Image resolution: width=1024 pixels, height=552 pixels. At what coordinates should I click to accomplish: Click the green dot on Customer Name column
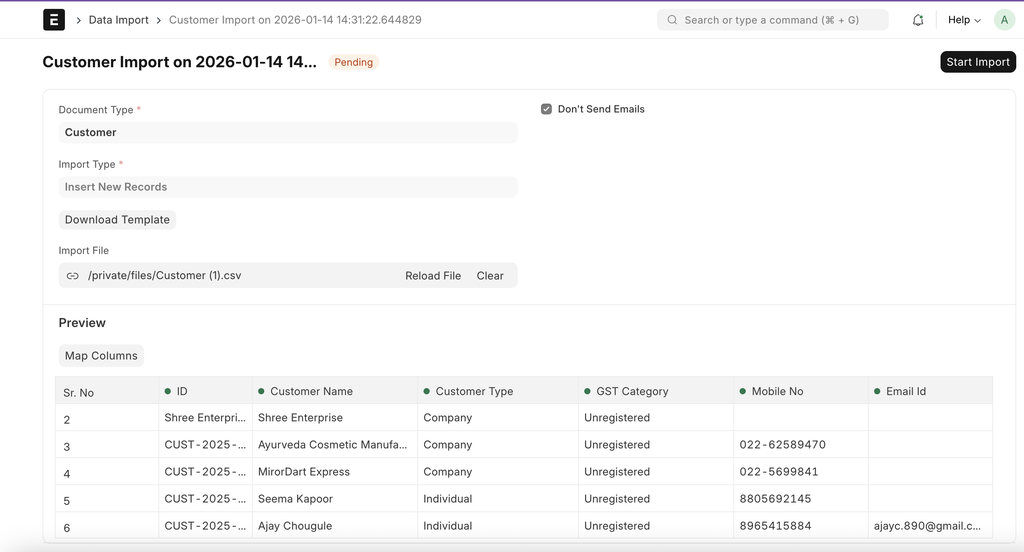[x=261, y=391]
